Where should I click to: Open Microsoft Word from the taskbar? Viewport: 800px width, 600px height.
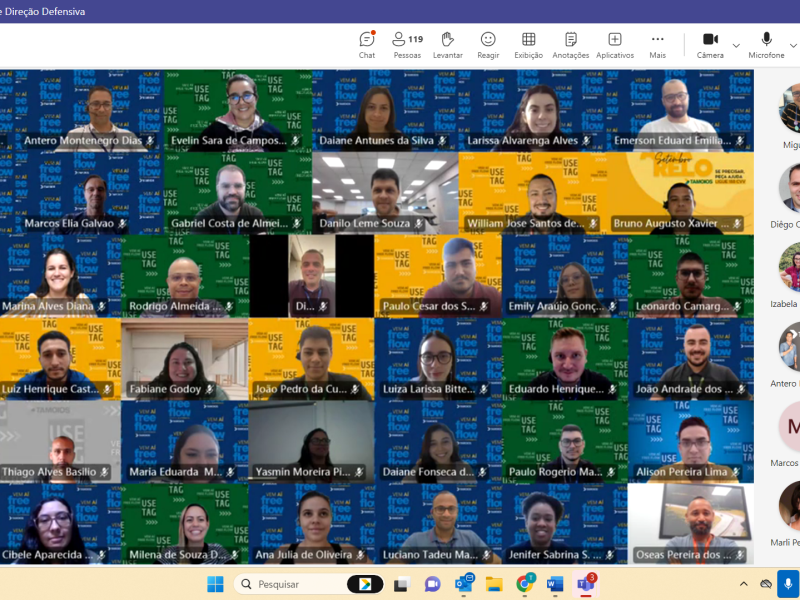pyautogui.click(x=555, y=584)
